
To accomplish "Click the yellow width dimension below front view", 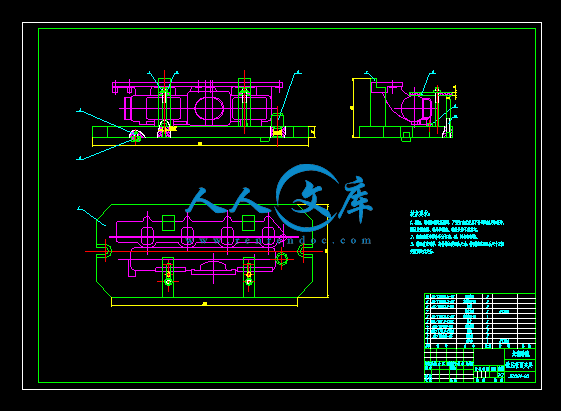I will coord(200,143).
